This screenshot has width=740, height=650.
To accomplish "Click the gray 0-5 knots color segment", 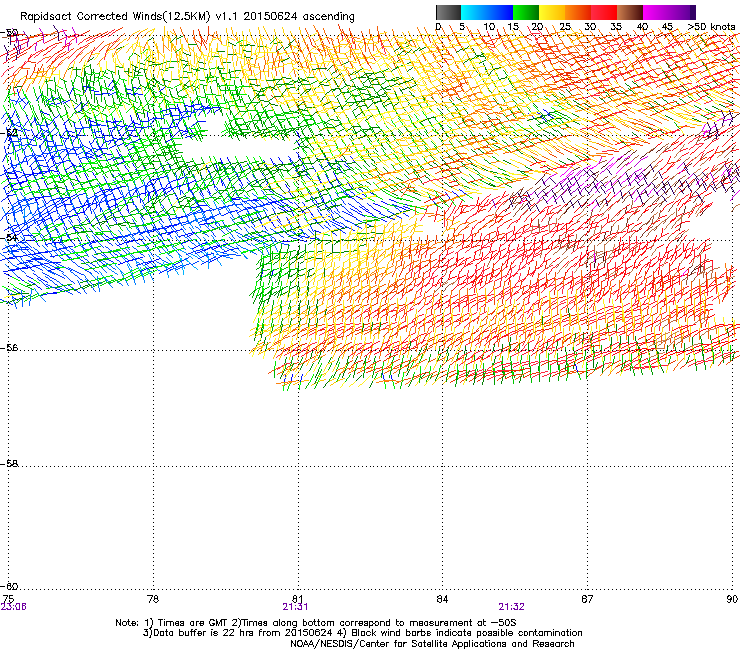I will point(448,12).
